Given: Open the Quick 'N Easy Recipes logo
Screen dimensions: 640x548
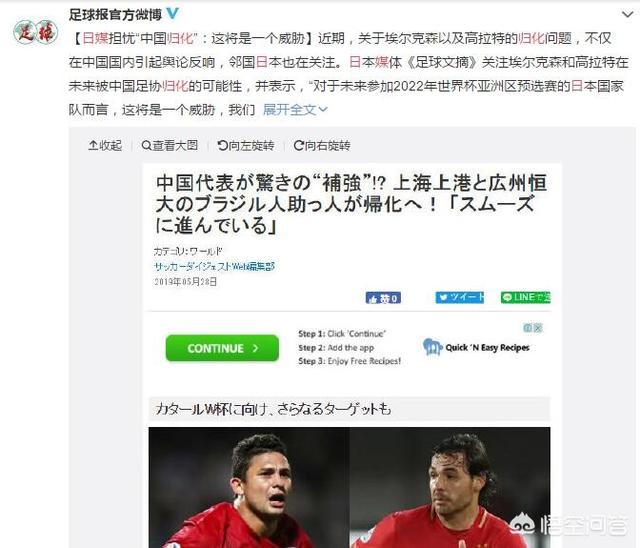Looking at the screenshot, I should (476, 347).
